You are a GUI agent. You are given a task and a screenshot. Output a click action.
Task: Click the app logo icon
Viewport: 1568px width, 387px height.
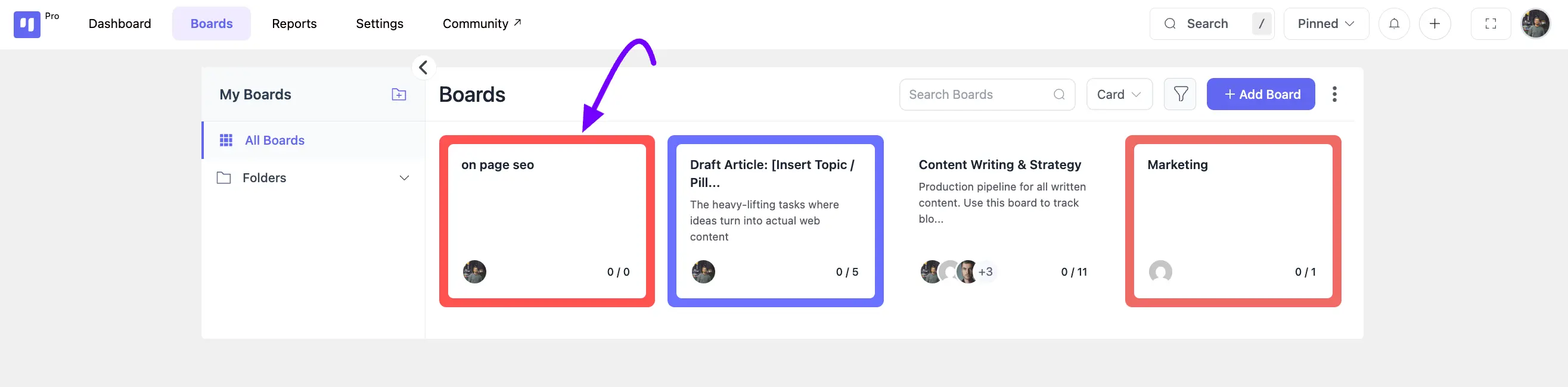[27, 24]
